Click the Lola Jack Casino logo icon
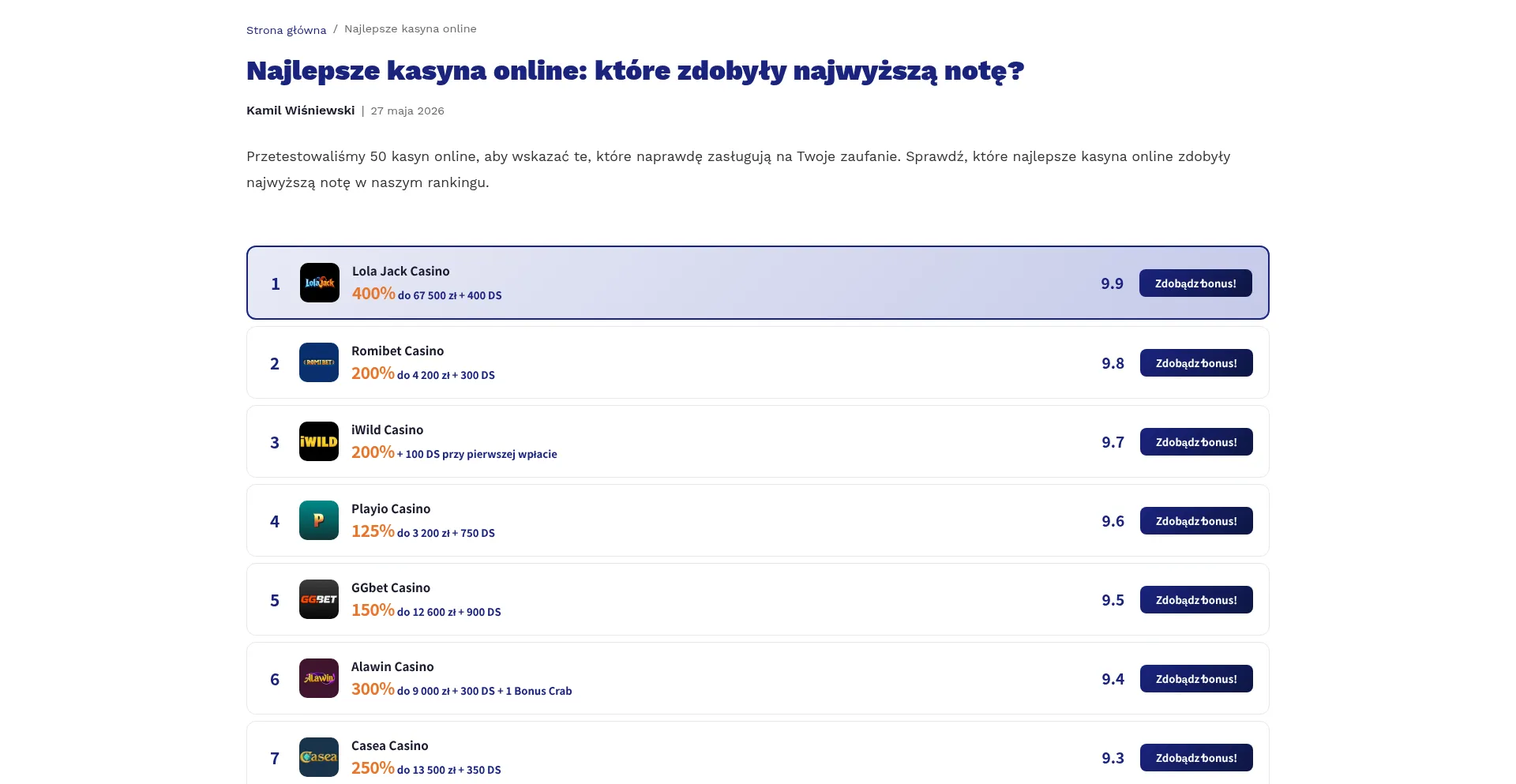Screen dimensions: 1516x784 click(320, 283)
